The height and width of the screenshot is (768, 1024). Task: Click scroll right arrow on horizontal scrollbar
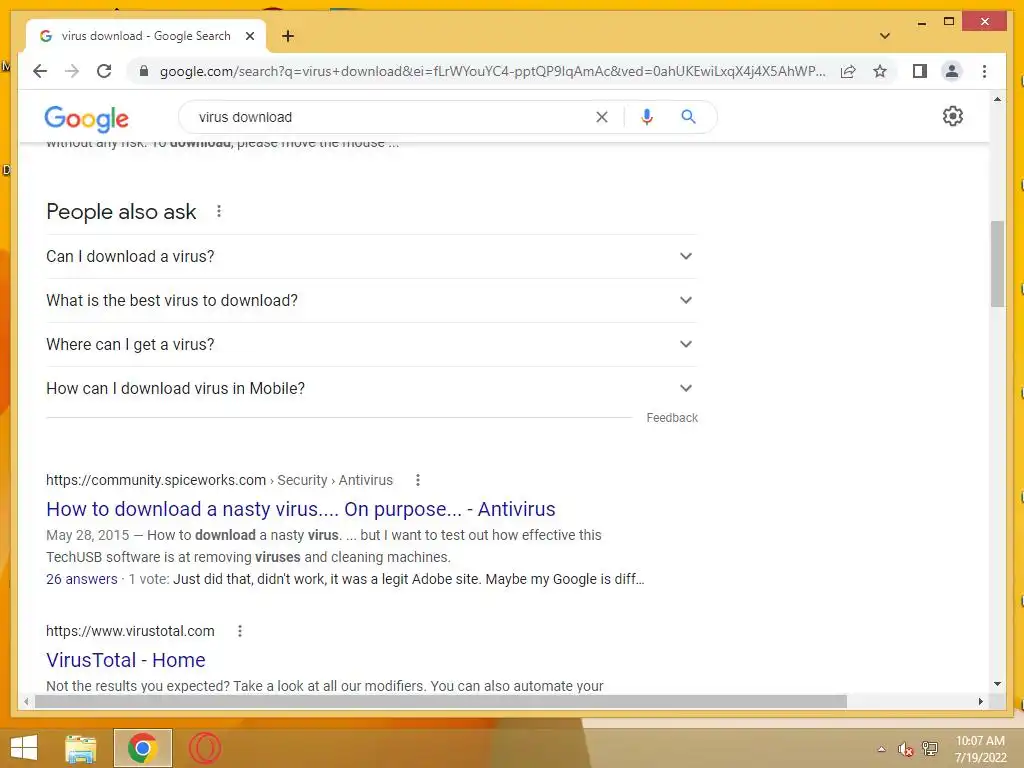tap(981, 701)
